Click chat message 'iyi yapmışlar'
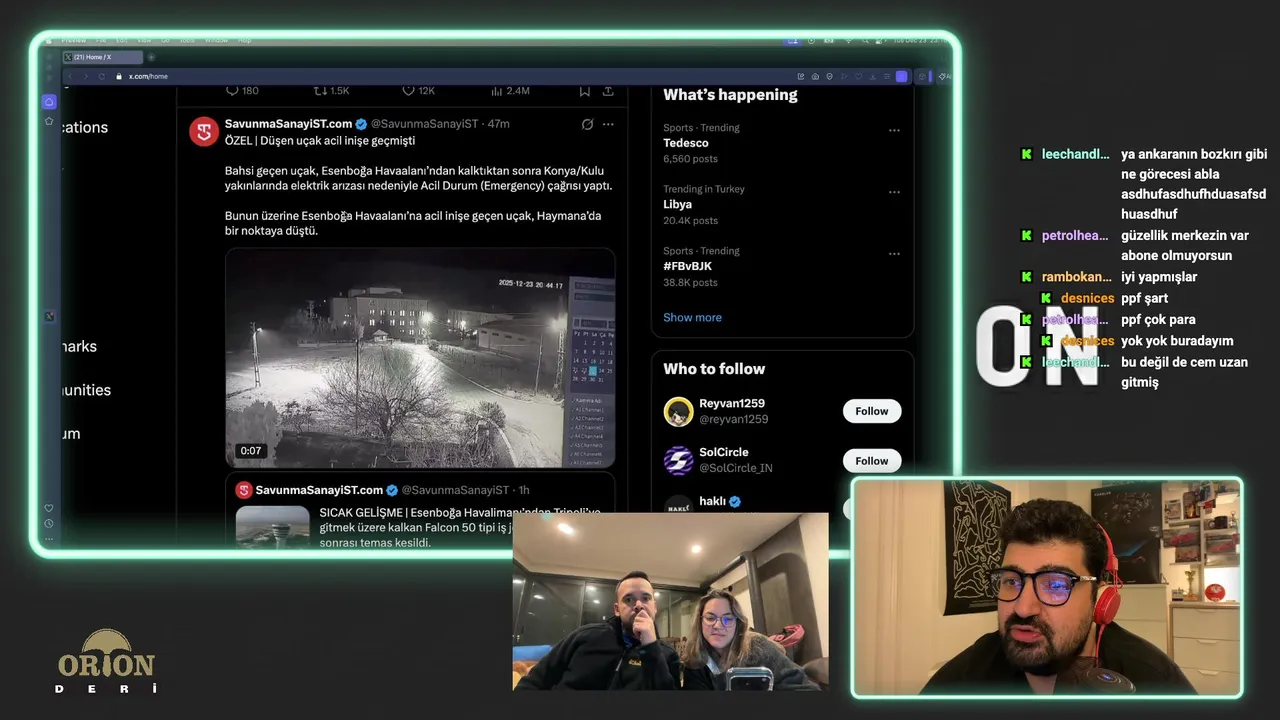 click(1159, 277)
